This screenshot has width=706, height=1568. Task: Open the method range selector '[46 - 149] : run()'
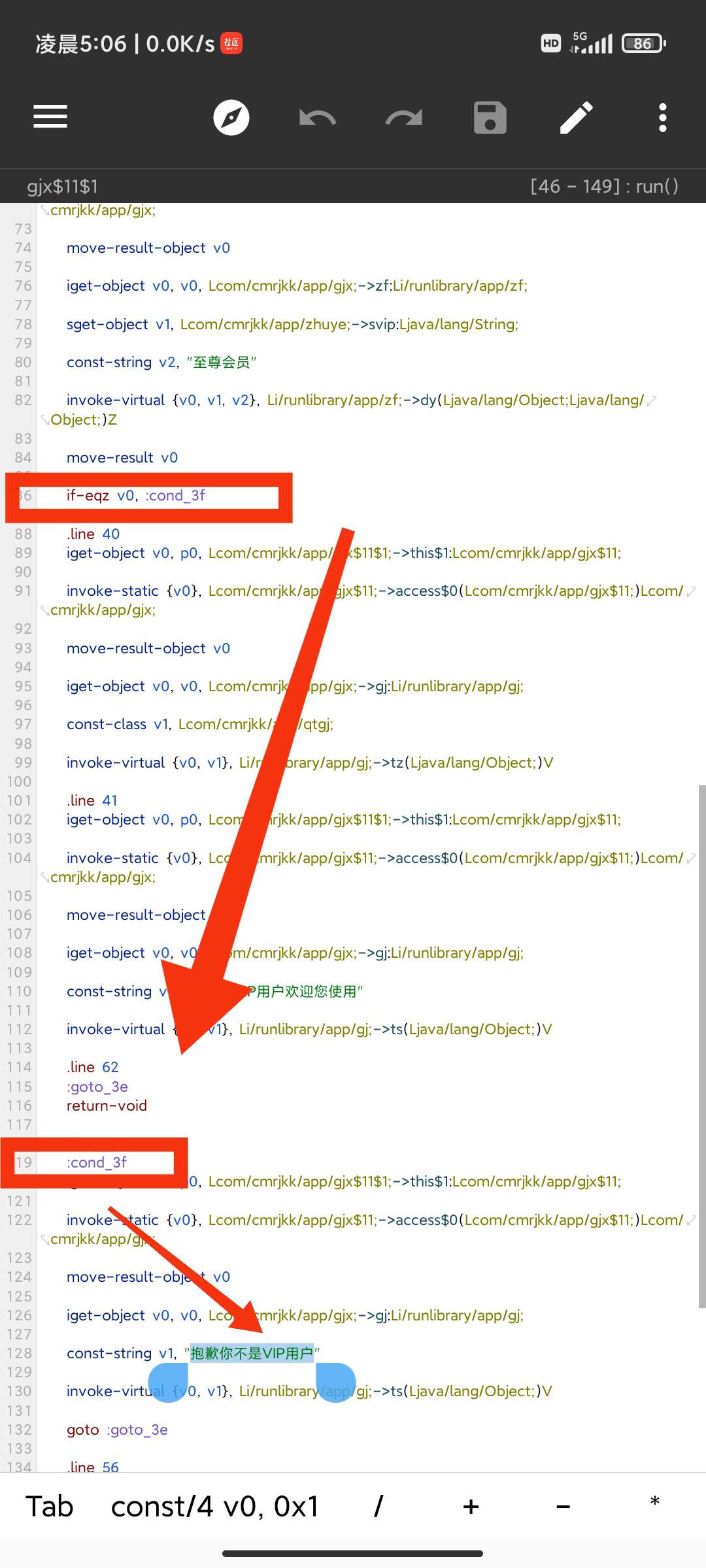tap(604, 186)
